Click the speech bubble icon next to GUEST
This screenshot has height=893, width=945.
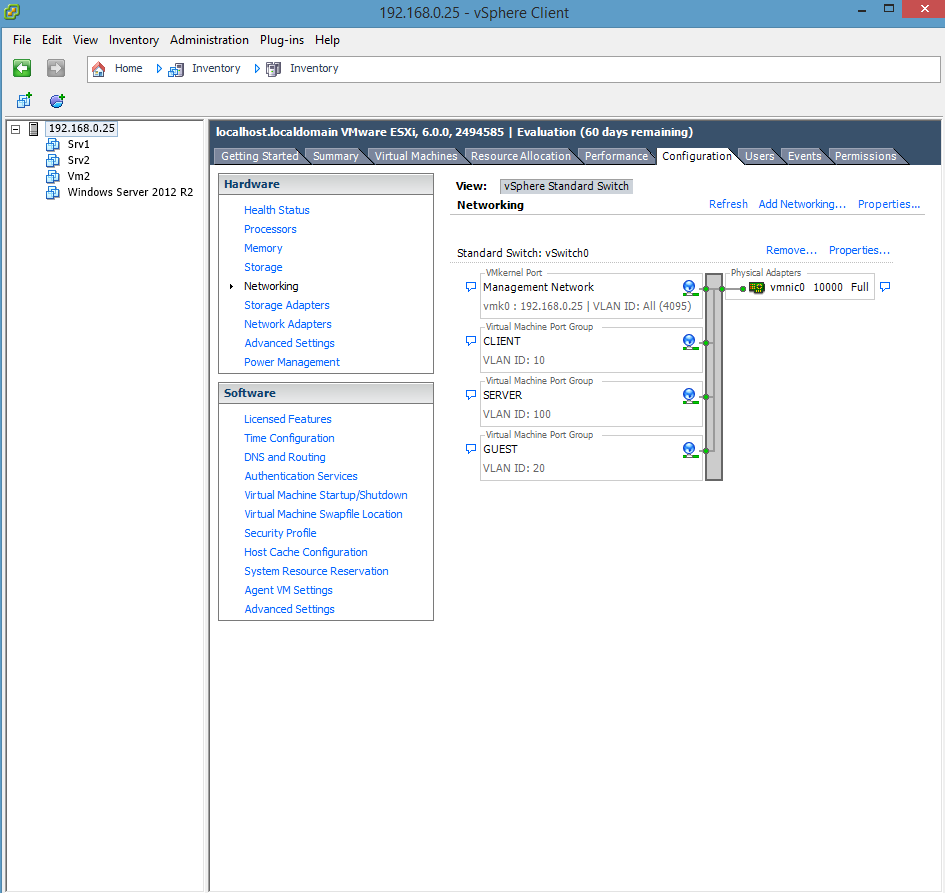(x=471, y=449)
